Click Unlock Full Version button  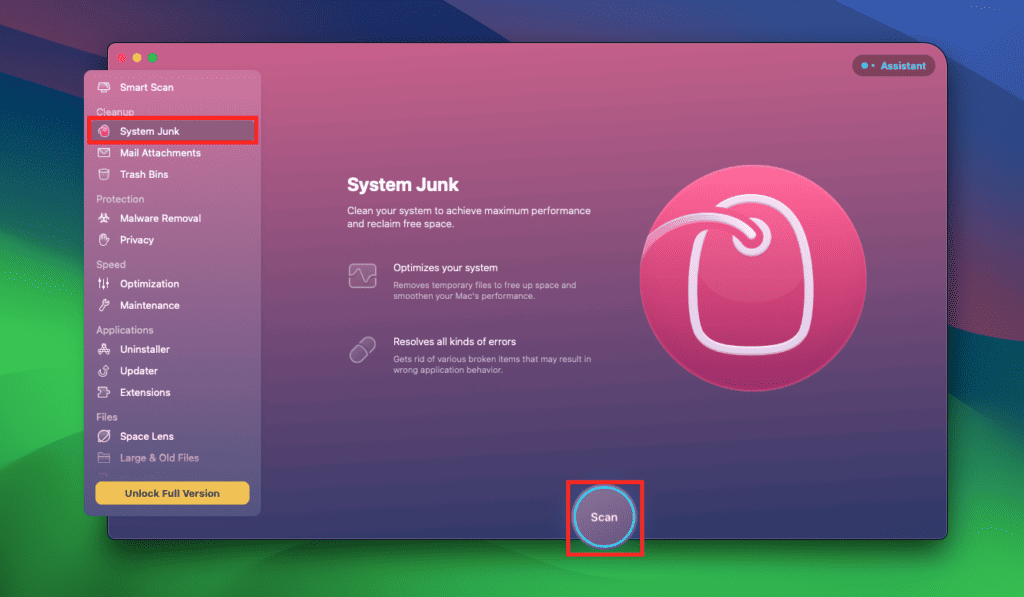tap(172, 493)
